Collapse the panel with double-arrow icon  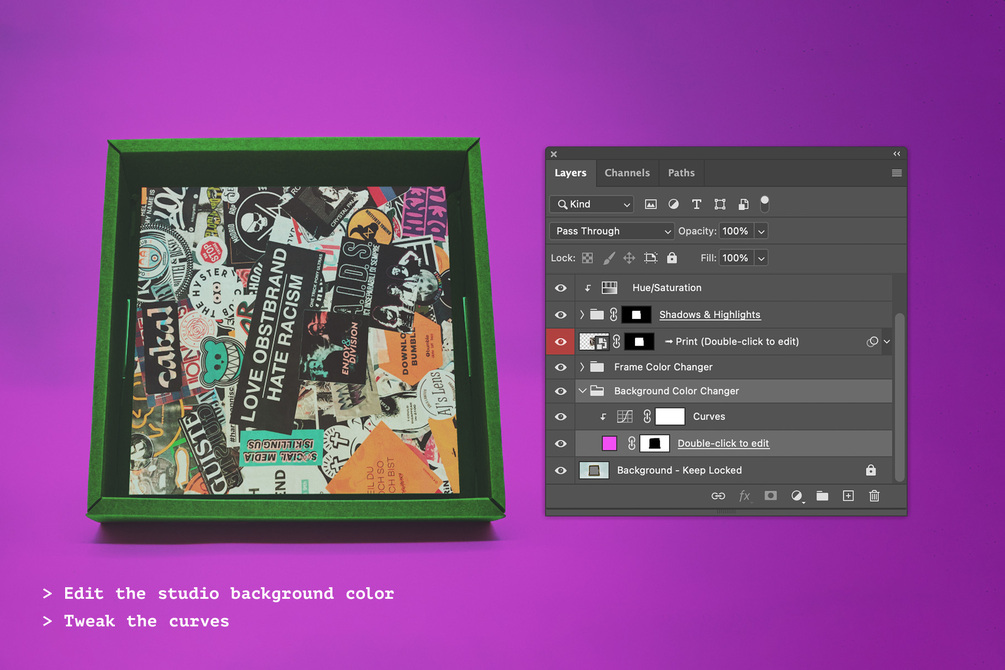click(897, 154)
